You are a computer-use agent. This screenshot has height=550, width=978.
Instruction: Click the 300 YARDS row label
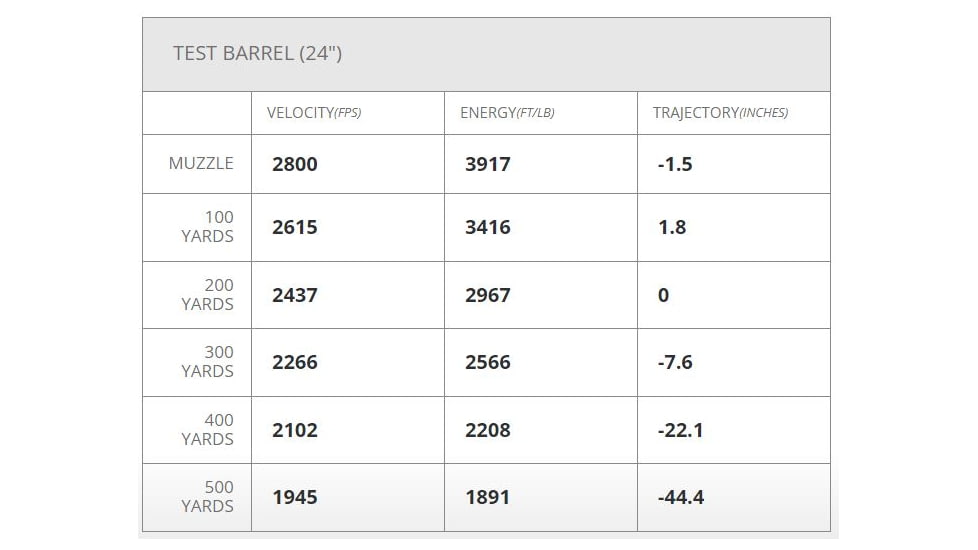point(208,362)
